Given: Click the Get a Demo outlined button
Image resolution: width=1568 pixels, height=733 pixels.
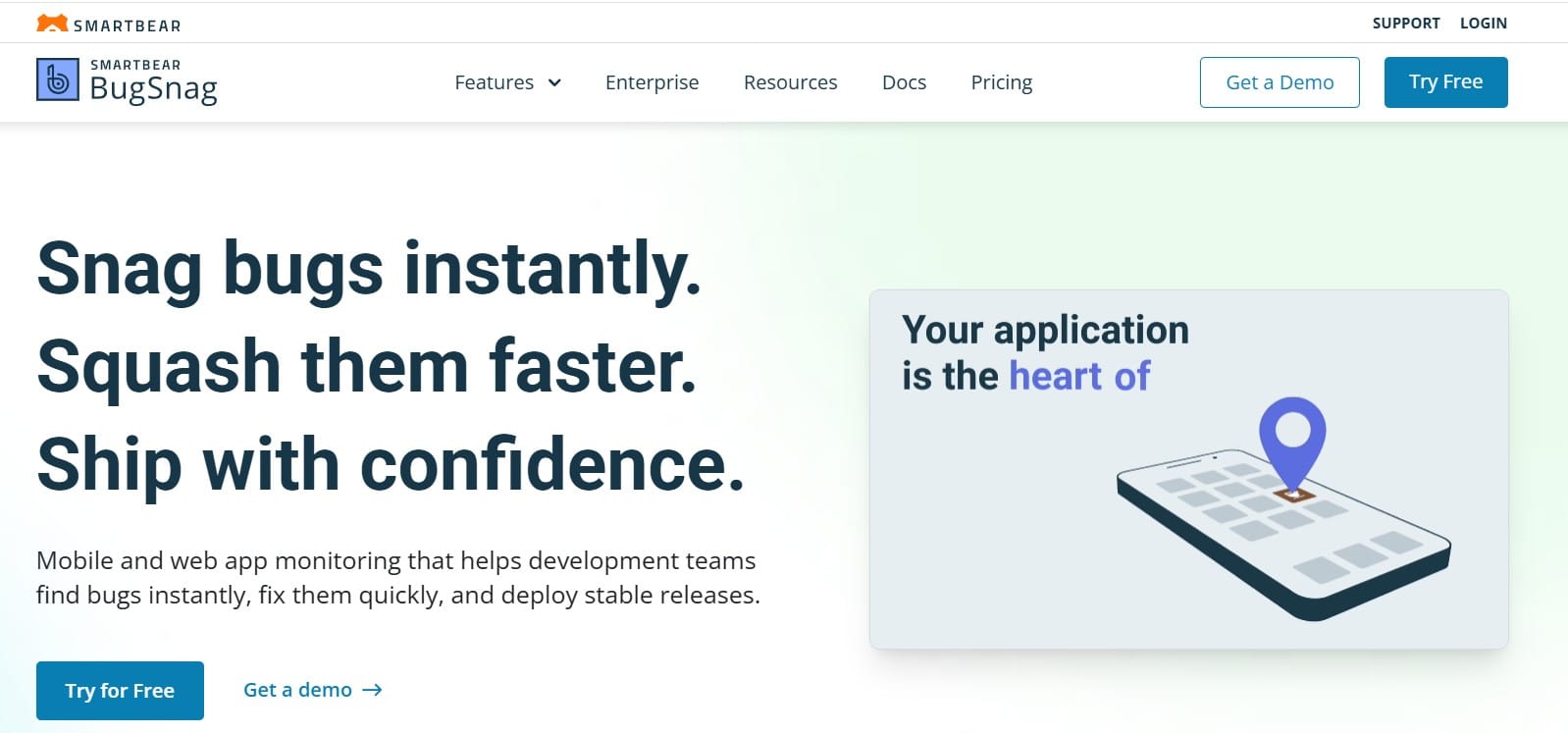Looking at the screenshot, I should [1279, 82].
